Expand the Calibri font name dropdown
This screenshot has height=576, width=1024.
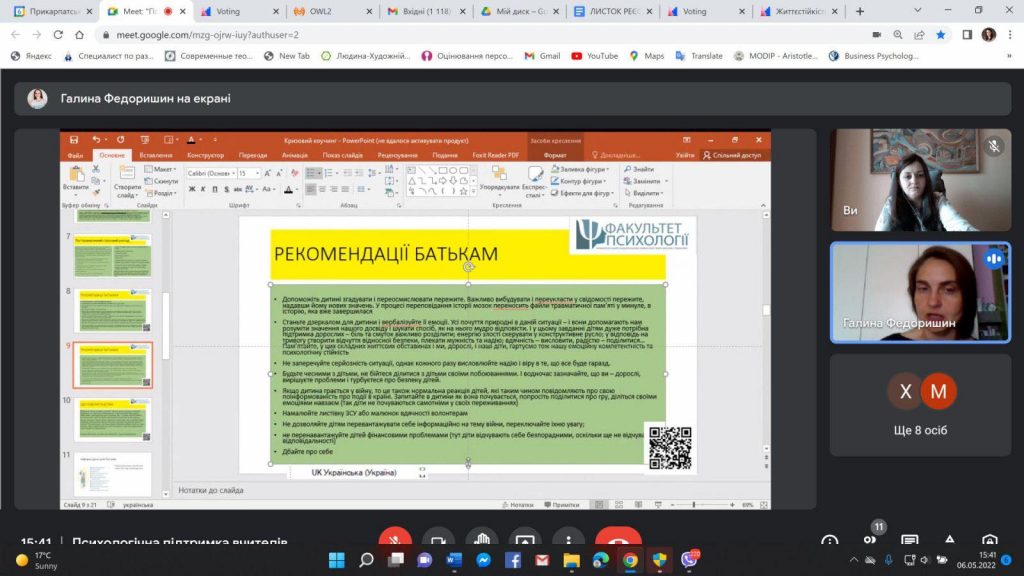230,173
